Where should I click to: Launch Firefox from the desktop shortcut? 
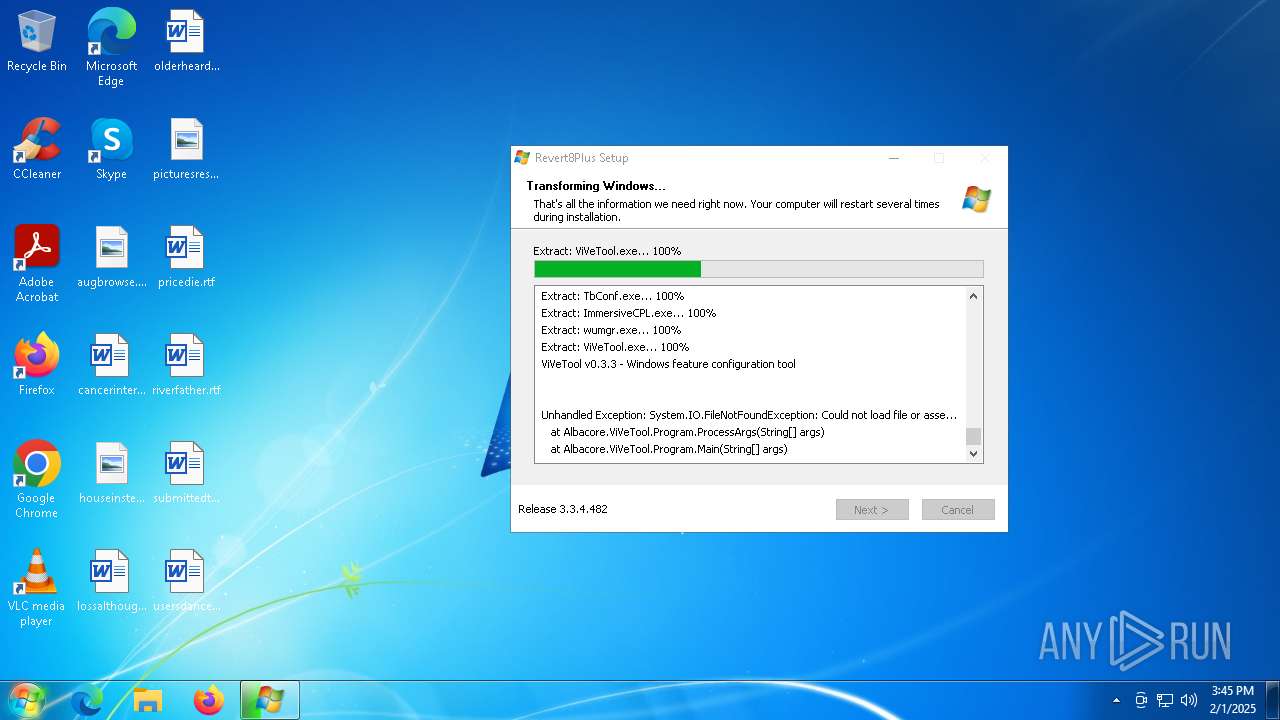coord(37,365)
